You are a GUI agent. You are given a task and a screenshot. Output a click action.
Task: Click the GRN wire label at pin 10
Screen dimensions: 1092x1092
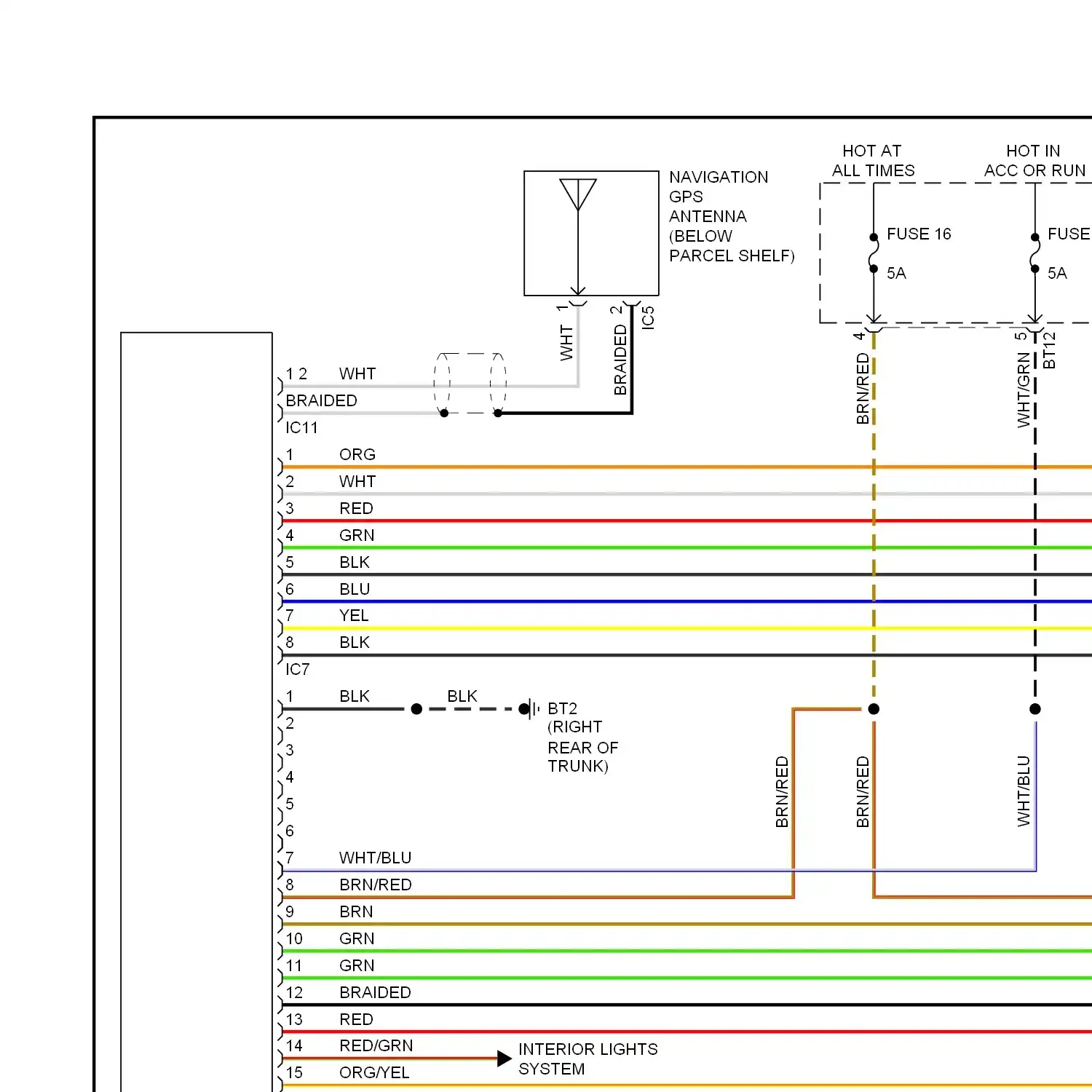tap(357, 938)
